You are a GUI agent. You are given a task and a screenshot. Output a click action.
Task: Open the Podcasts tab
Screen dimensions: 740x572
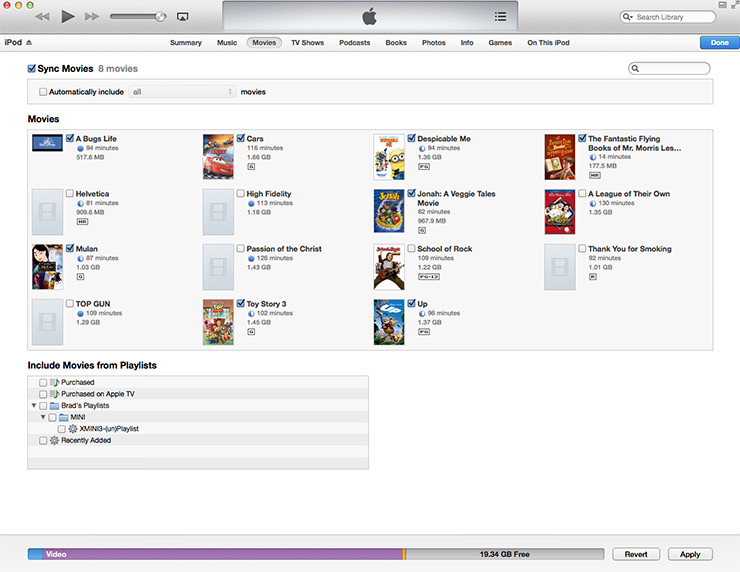[354, 42]
